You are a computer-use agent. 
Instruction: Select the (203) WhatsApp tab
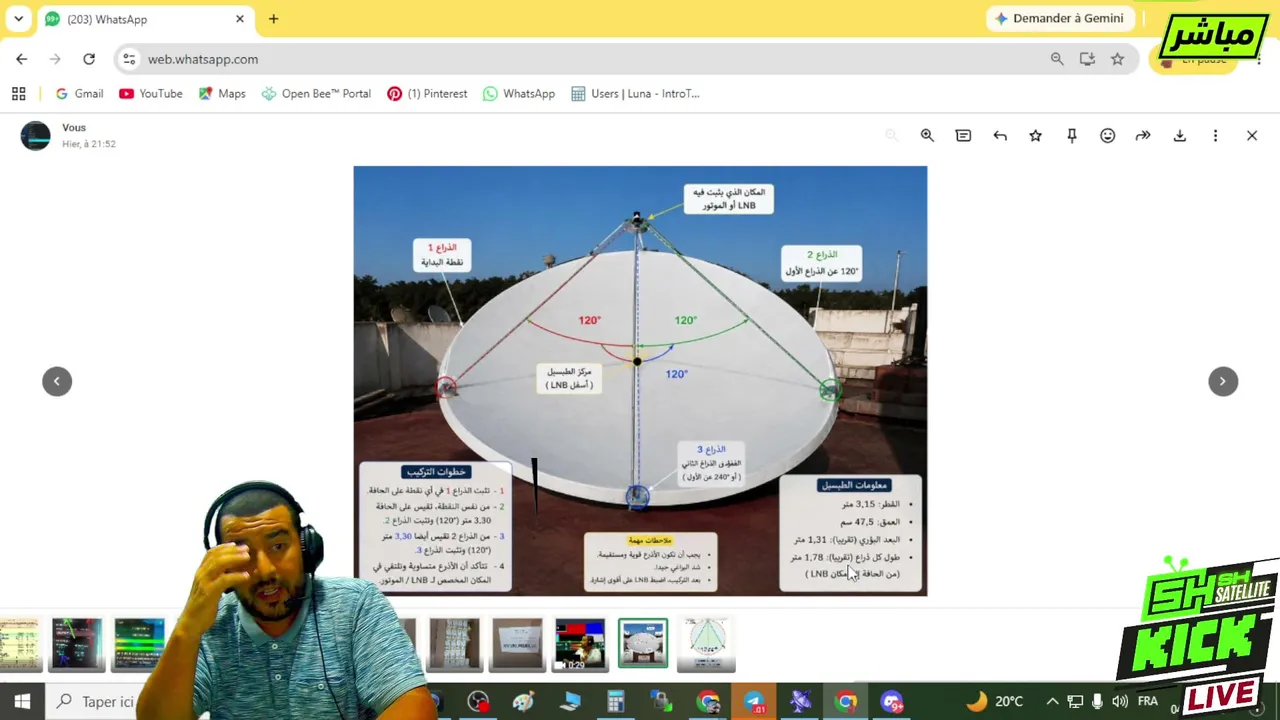[x=145, y=19]
